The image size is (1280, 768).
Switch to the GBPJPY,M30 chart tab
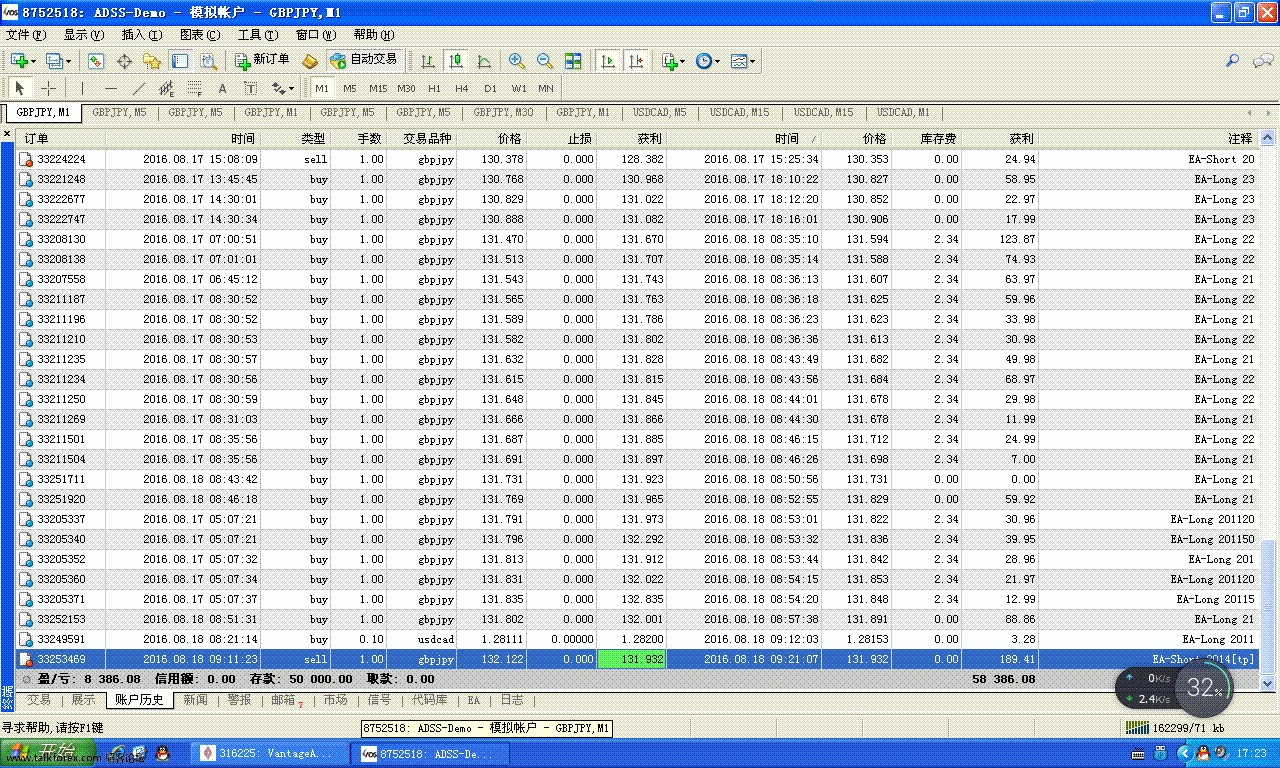503,112
